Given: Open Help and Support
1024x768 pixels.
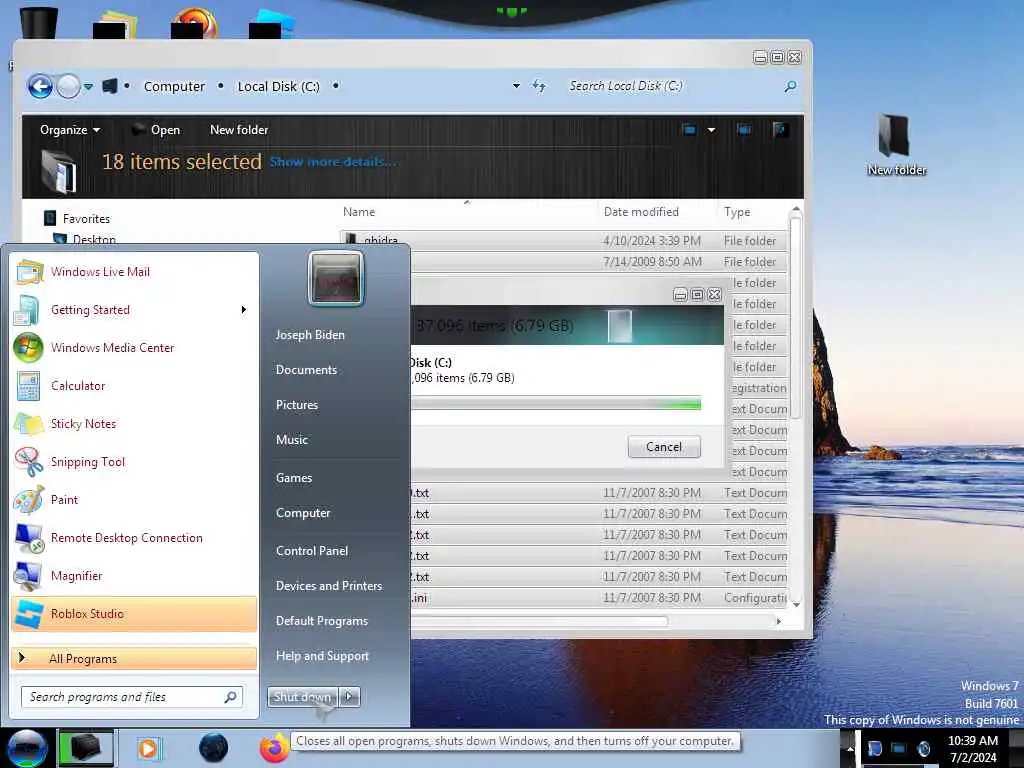Looking at the screenshot, I should (323, 656).
